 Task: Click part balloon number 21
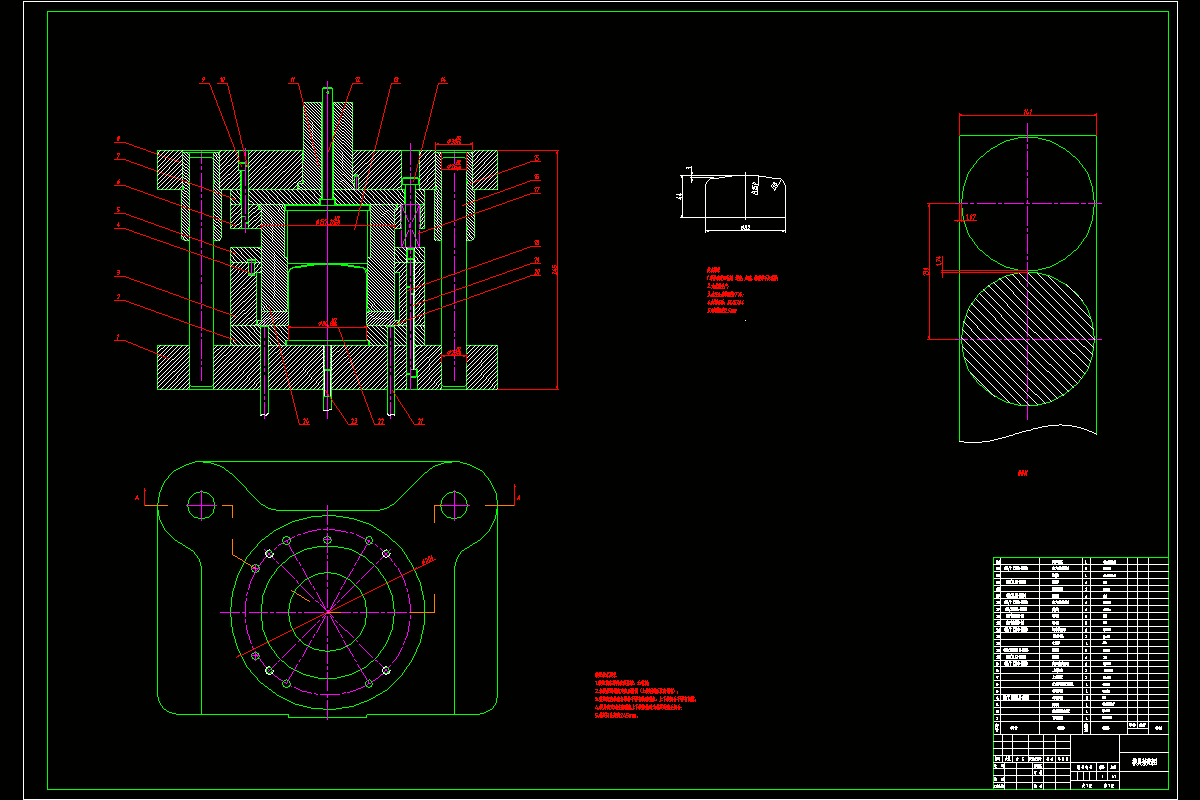click(420, 422)
